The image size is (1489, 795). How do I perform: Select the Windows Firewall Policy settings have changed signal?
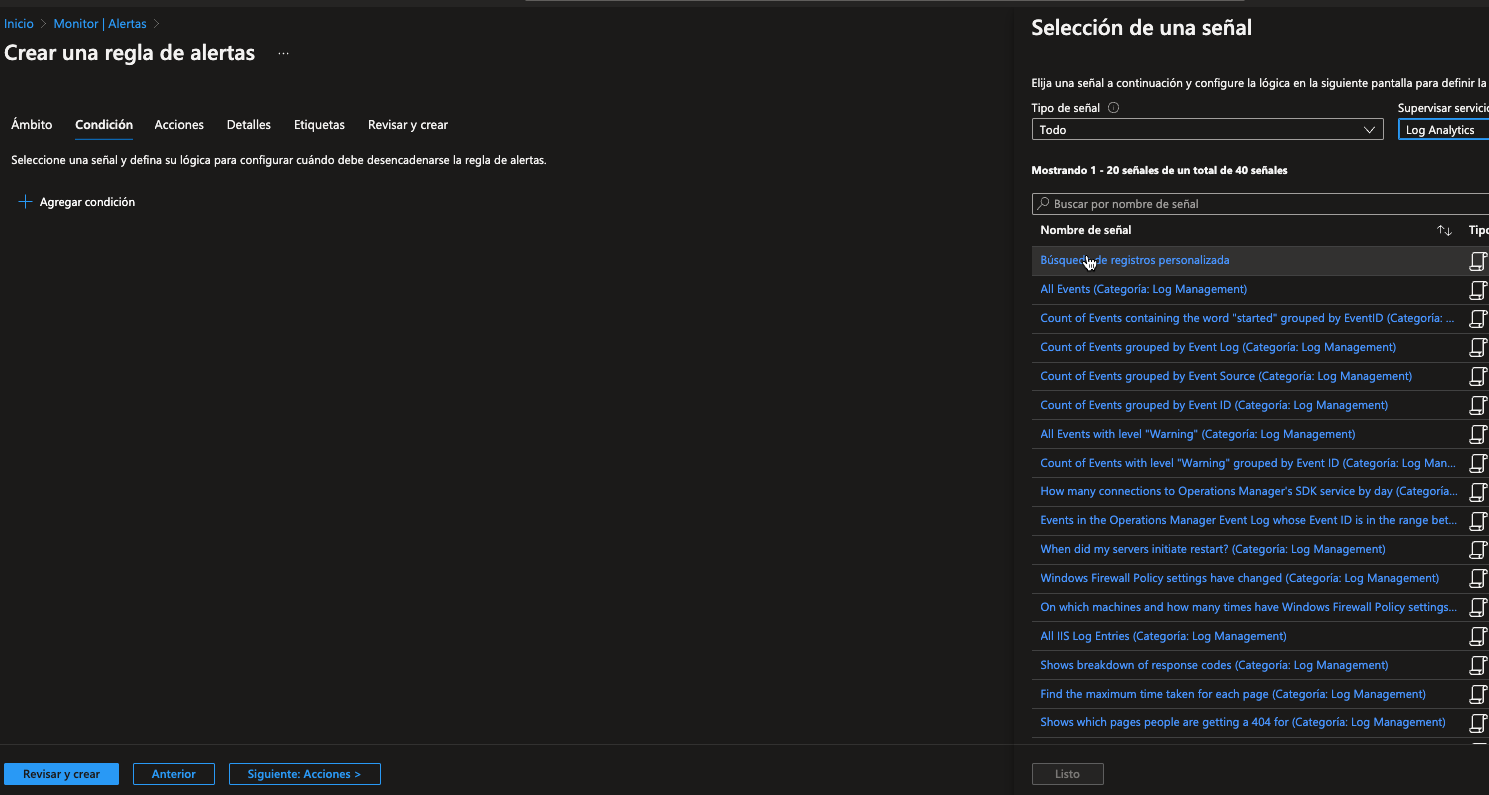1239,578
